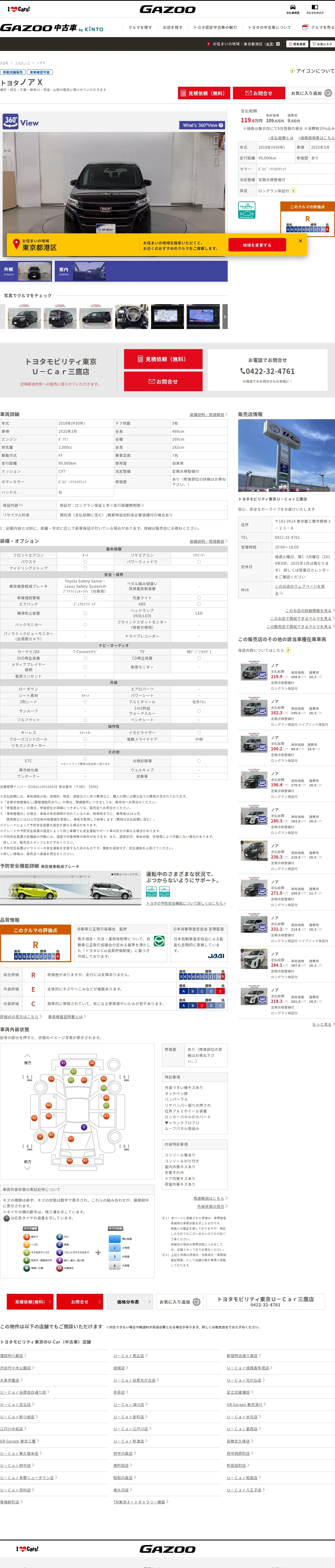Screen dimensions: 335x1568
Task: Open クルマを売る in the navigation bar
Action: (319, 27)
